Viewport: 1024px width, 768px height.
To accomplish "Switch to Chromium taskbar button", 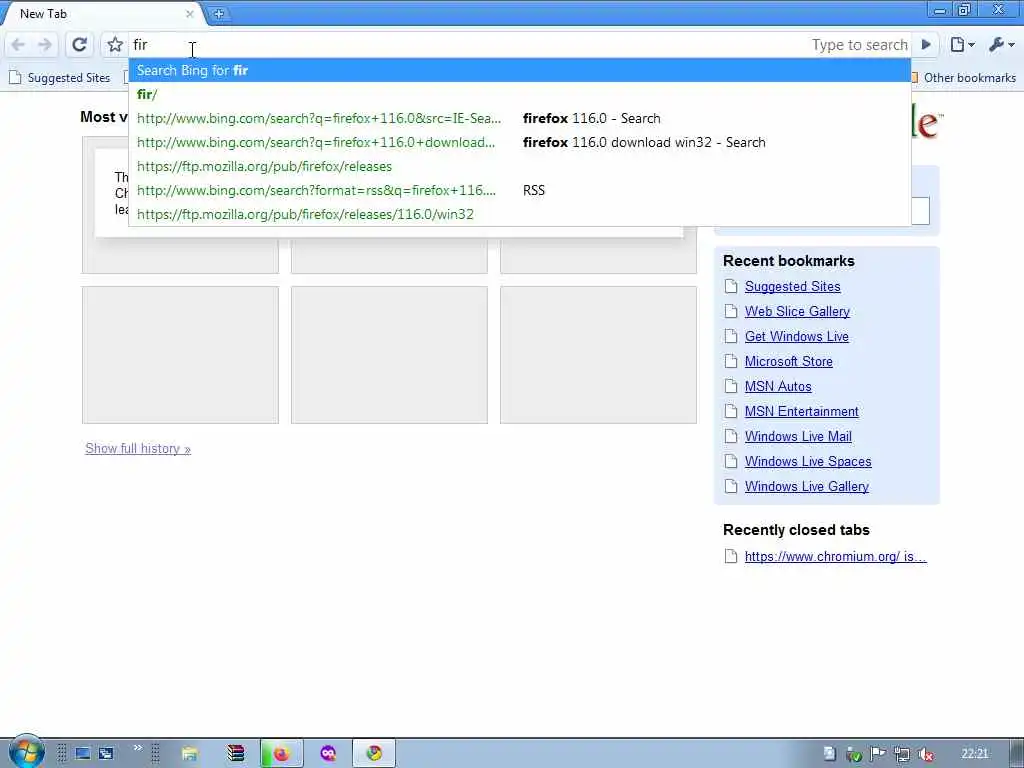I will pyautogui.click(x=374, y=754).
